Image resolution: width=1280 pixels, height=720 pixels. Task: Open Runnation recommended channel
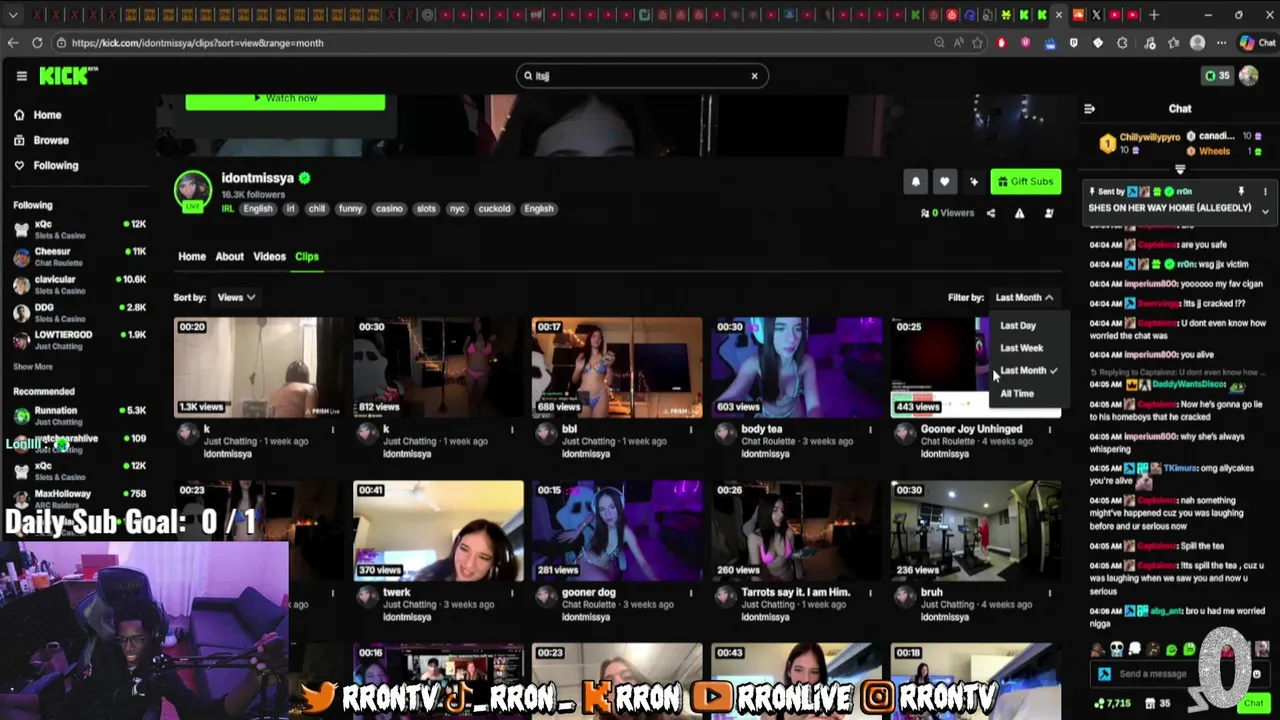pos(80,415)
